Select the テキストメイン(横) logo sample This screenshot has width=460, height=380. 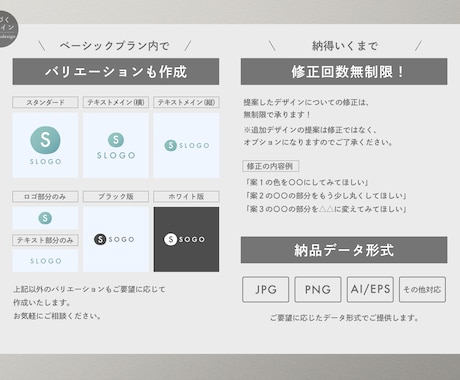click(x=116, y=145)
